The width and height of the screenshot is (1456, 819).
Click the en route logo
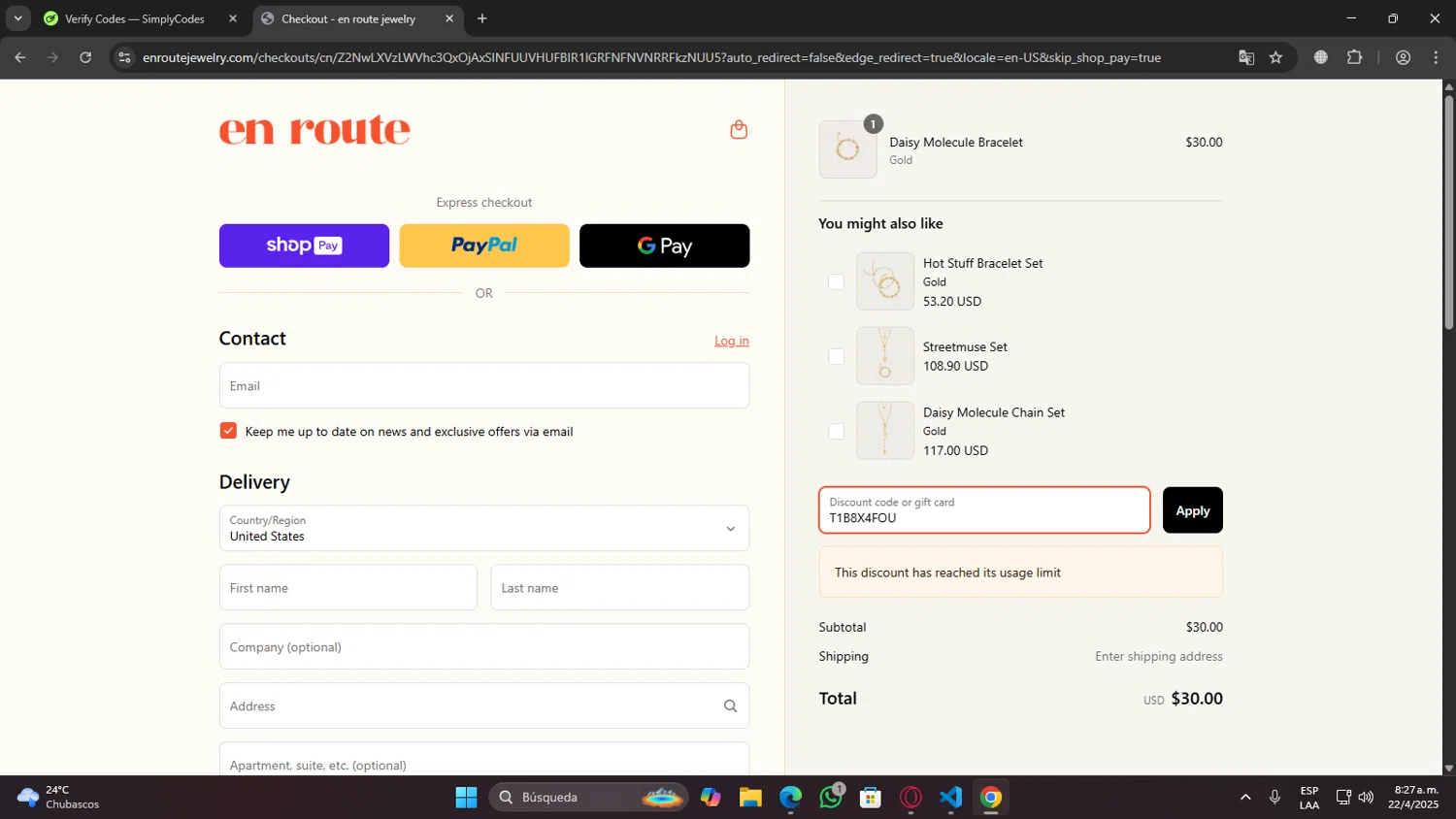(314, 130)
